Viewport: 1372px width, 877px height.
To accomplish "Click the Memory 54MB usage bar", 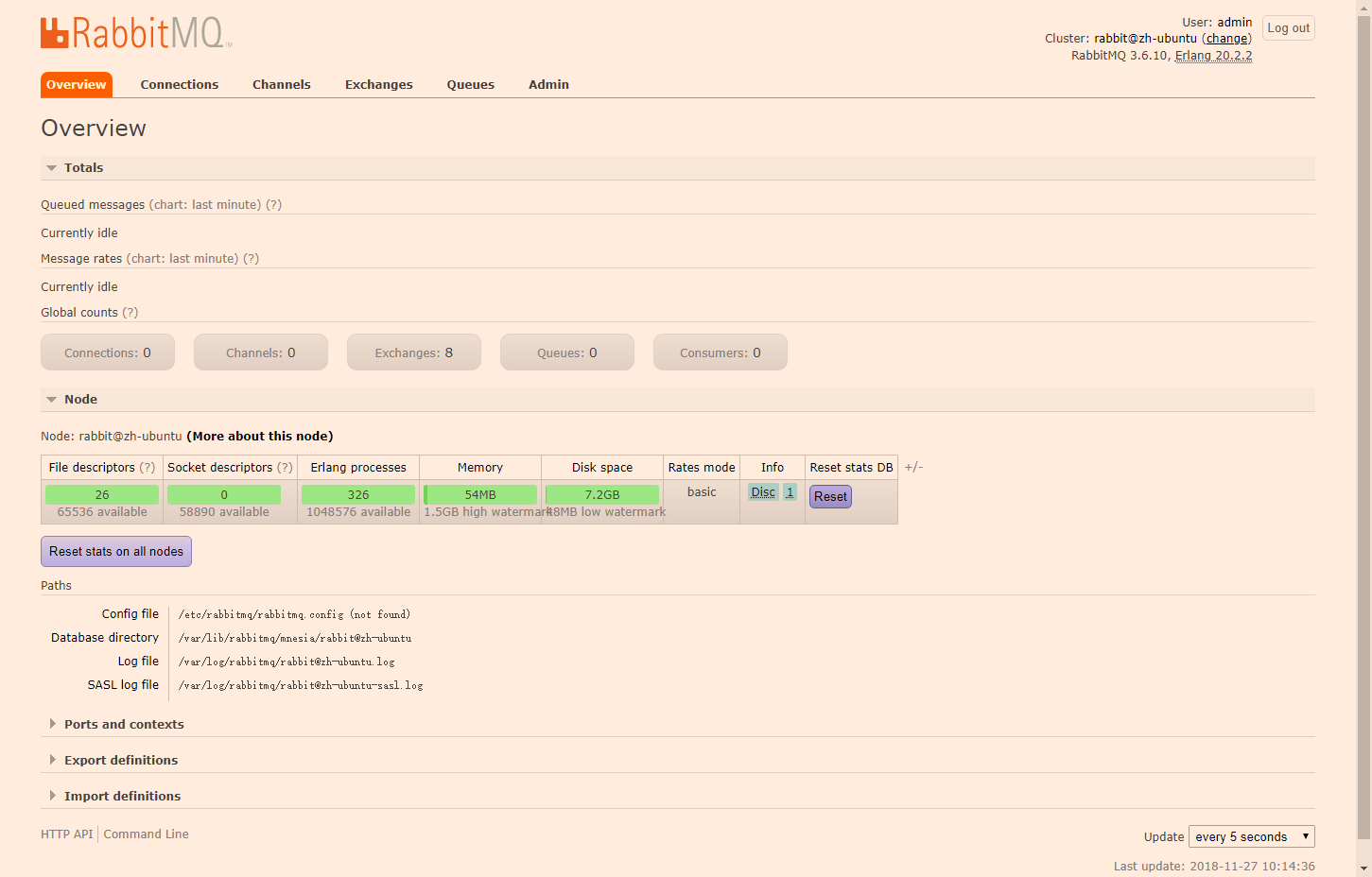I will [x=480, y=494].
